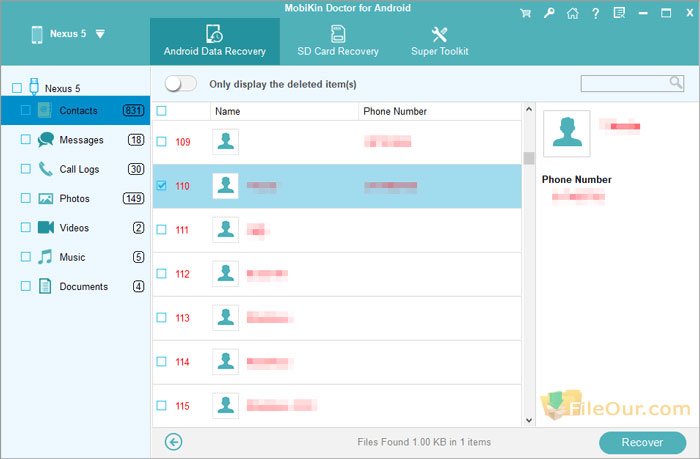Uncheck the checkbox for contact 110
This screenshot has width=700, height=459.
[161, 185]
